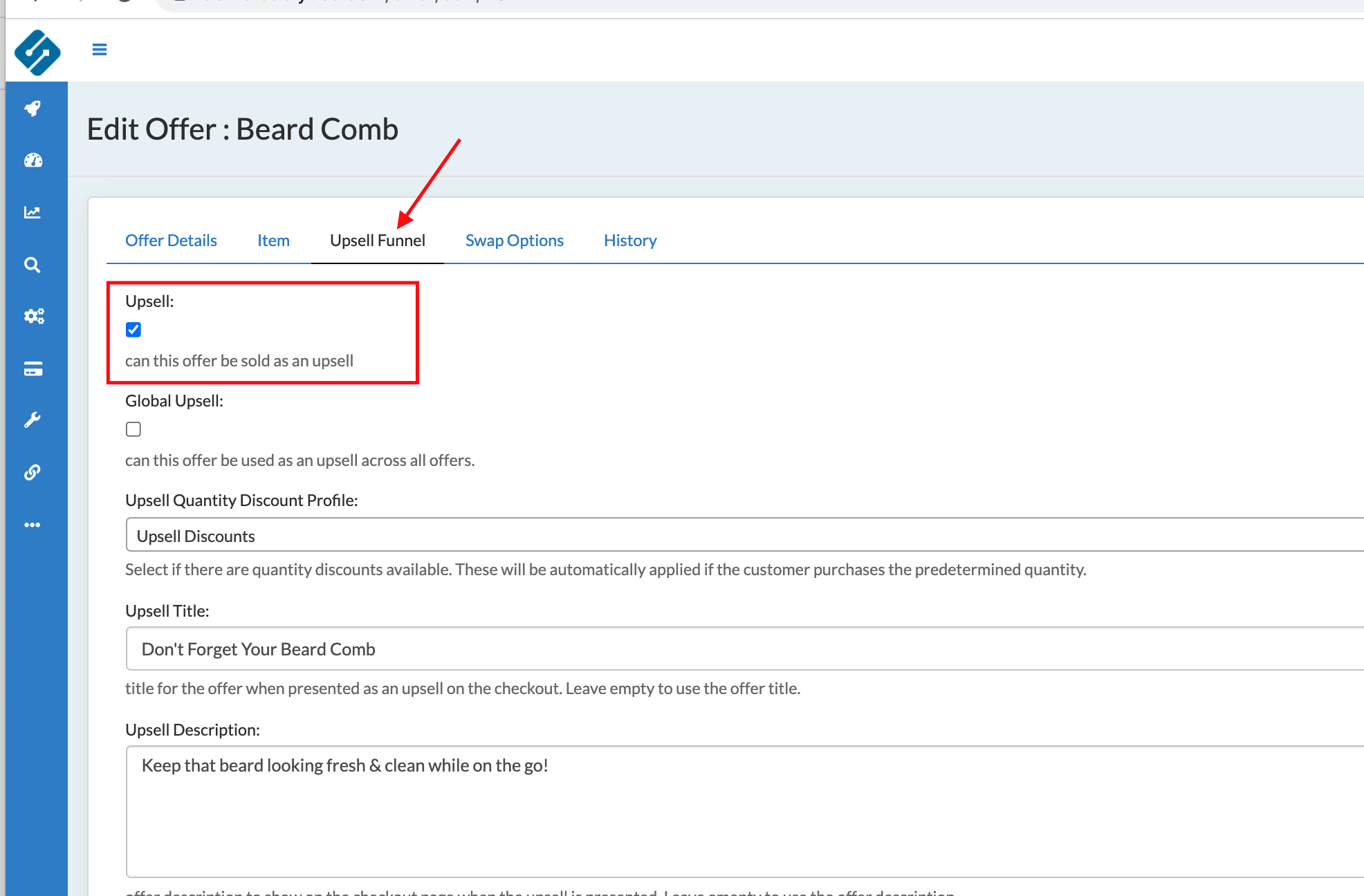This screenshot has width=1364, height=896.
Task: Open Upsell Quantity Discount Profile dropdown
Action: [744, 535]
